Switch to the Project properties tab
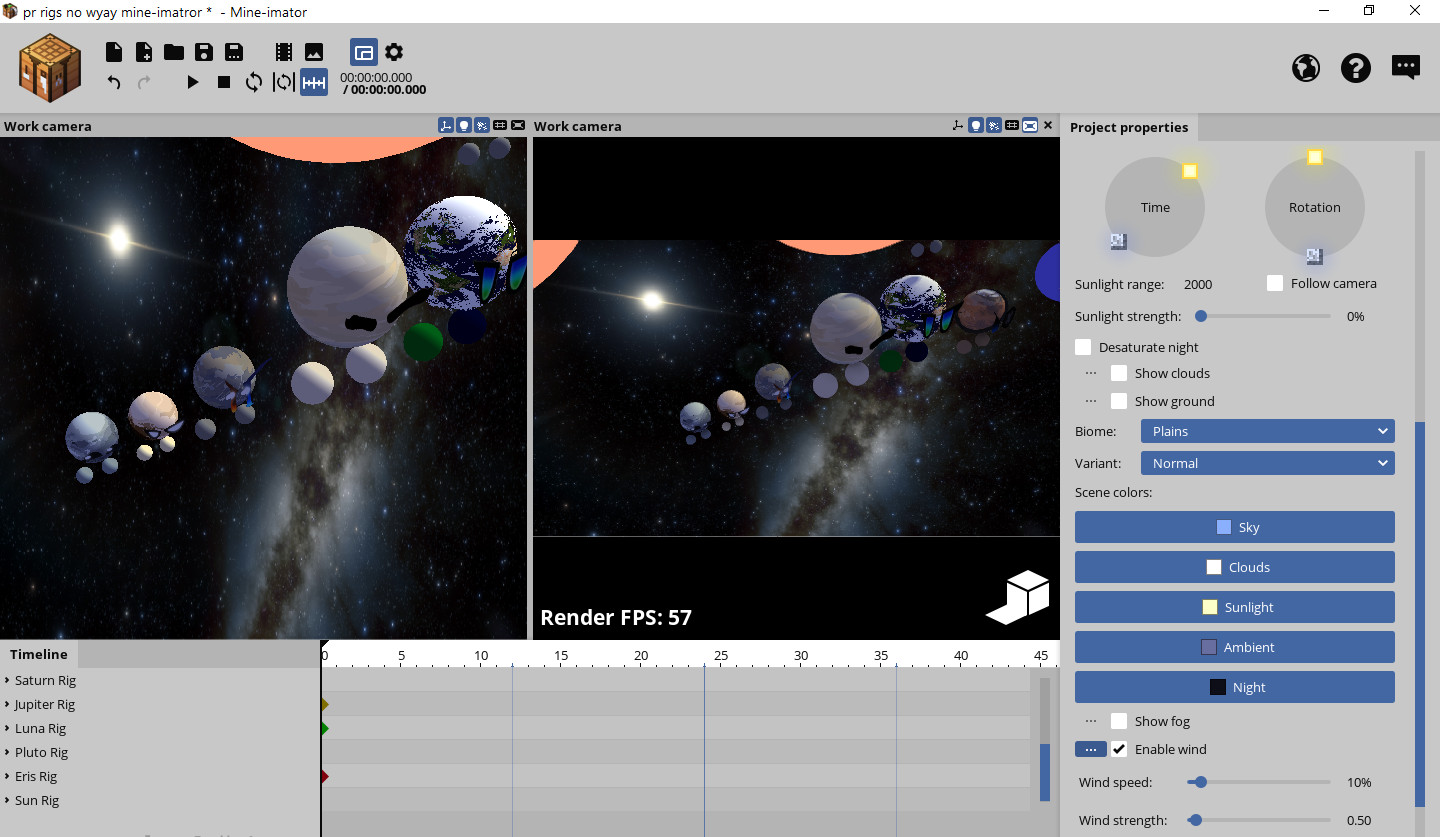This screenshot has height=837, width=1440. pos(1129,127)
